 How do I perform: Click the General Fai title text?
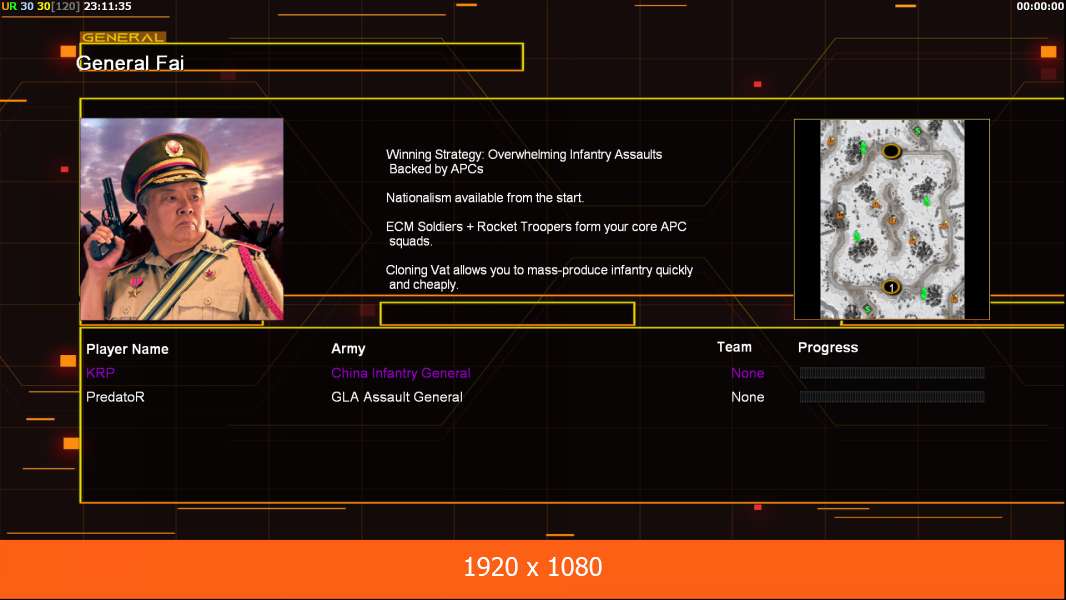[x=130, y=63]
